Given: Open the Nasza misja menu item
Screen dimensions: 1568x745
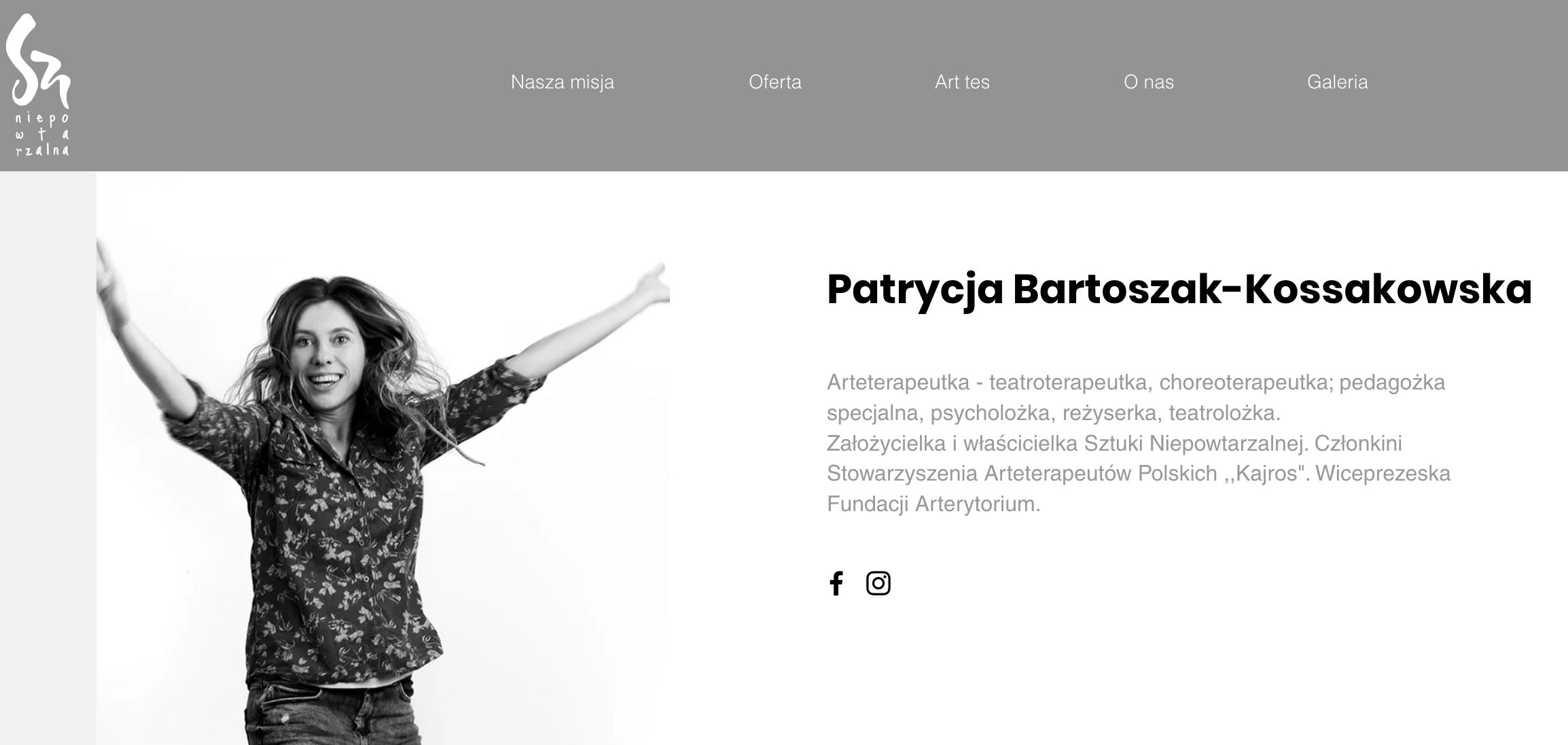Looking at the screenshot, I should (563, 82).
